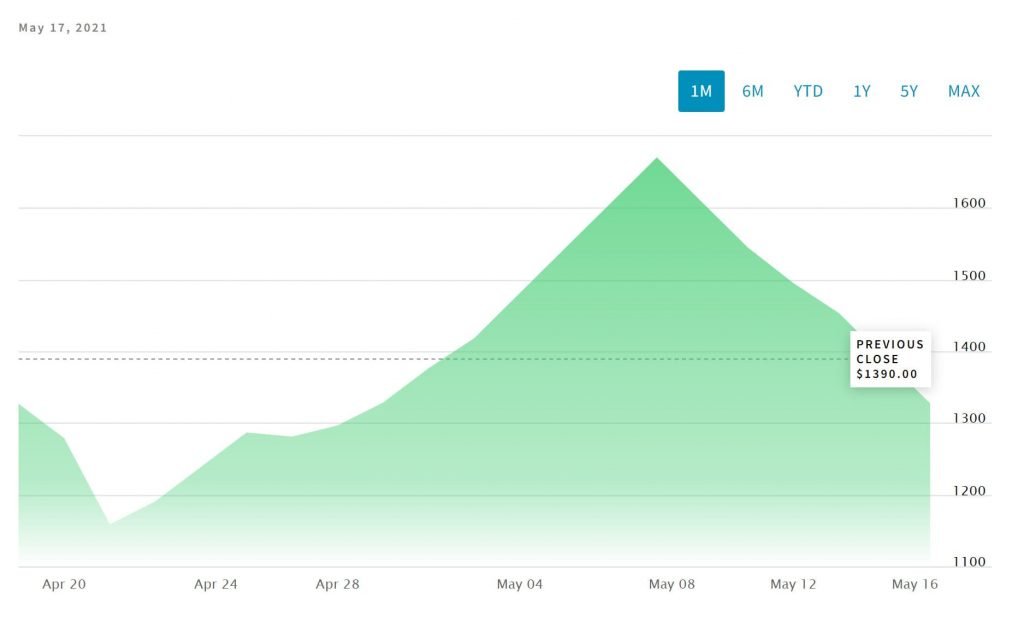
Task: Select the 1200 value on the price axis
Action: [x=969, y=491]
